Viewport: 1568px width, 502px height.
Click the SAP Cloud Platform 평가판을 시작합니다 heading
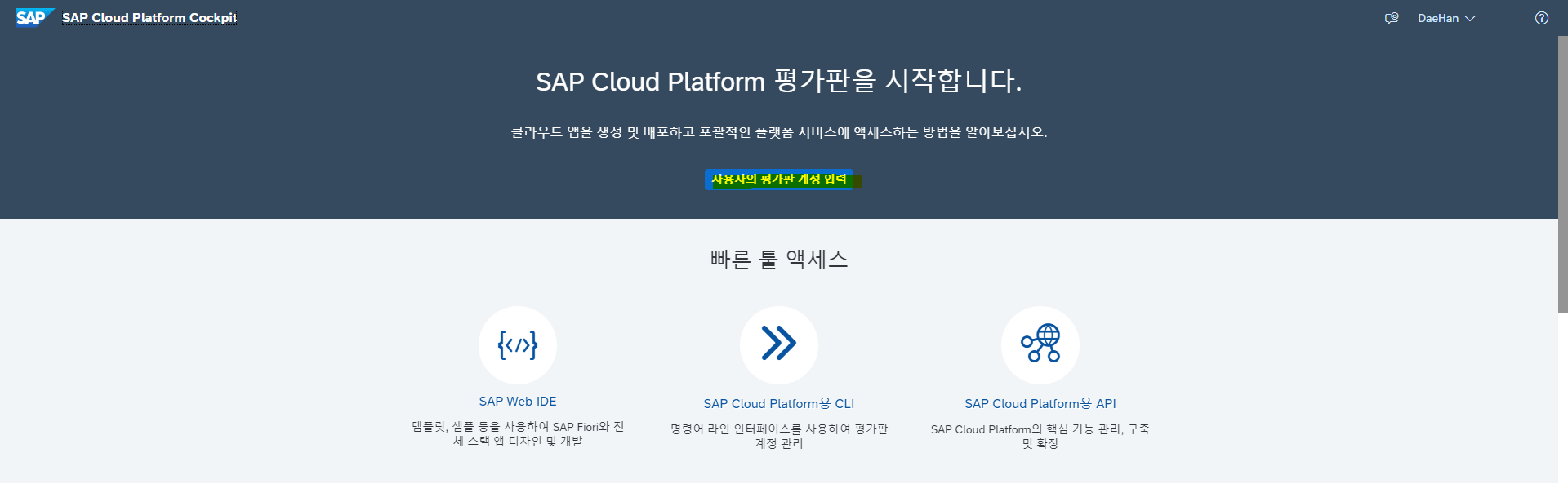pyautogui.click(x=779, y=81)
